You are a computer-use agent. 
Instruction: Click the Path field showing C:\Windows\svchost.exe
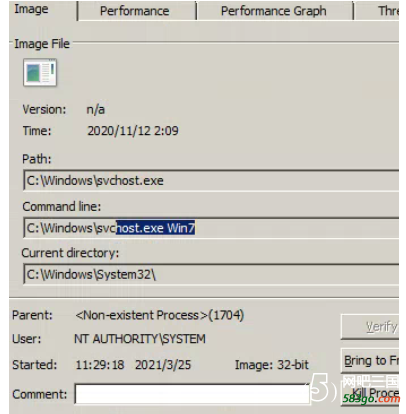[211, 180]
